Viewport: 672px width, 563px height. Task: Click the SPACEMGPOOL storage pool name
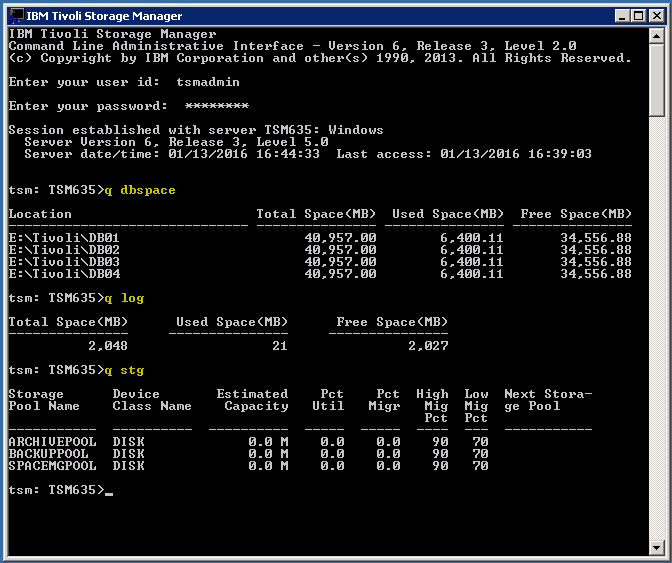pyautogui.click(x=52, y=465)
